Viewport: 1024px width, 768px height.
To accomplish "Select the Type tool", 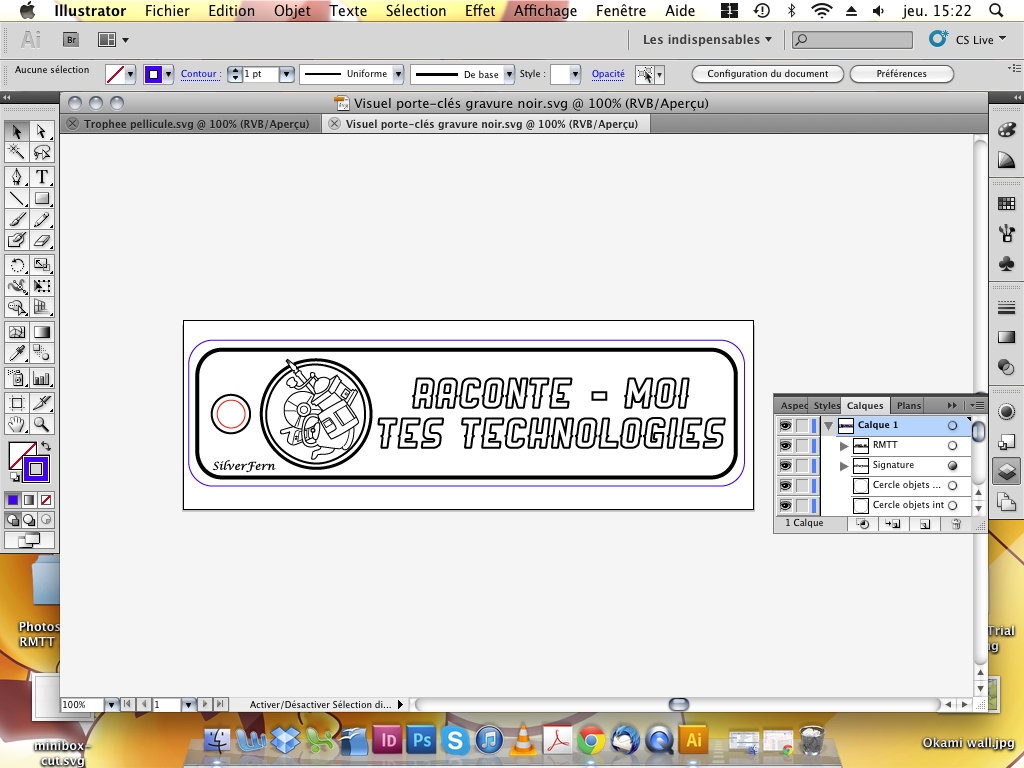I will (x=42, y=177).
